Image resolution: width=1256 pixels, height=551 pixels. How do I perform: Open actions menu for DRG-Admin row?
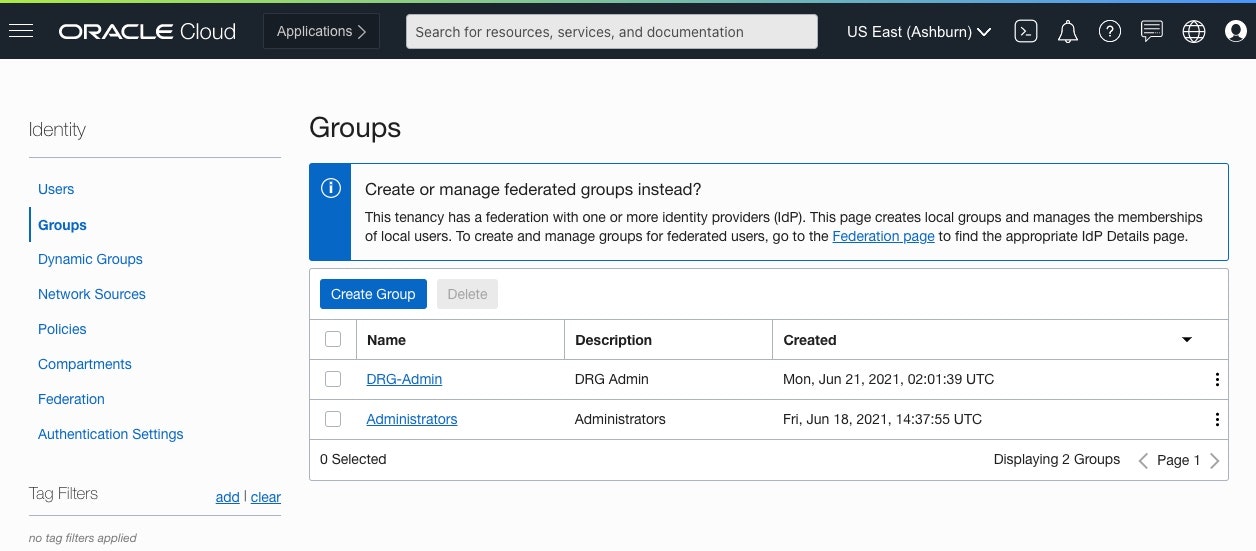(x=1217, y=380)
